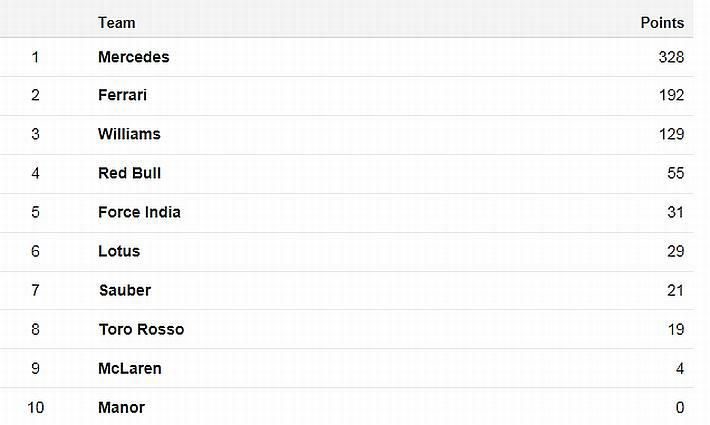Viewport: 710px width, 425px height.
Task: Click Mercedes' 328 points value
Action: (x=671, y=57)
